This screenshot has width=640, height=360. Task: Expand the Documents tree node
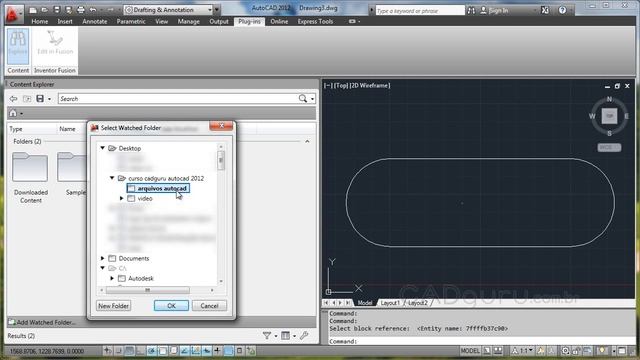pos(103,258)
